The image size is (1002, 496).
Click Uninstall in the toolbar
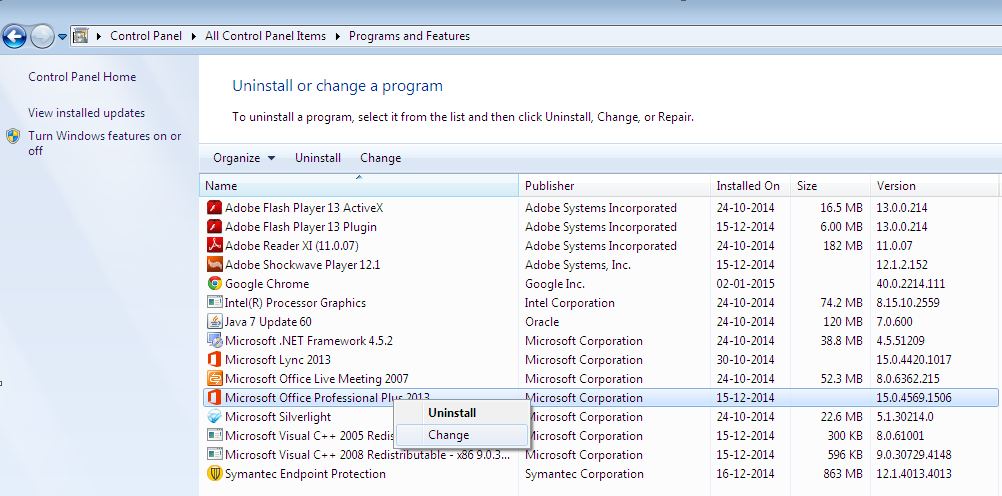coord(318,158)
